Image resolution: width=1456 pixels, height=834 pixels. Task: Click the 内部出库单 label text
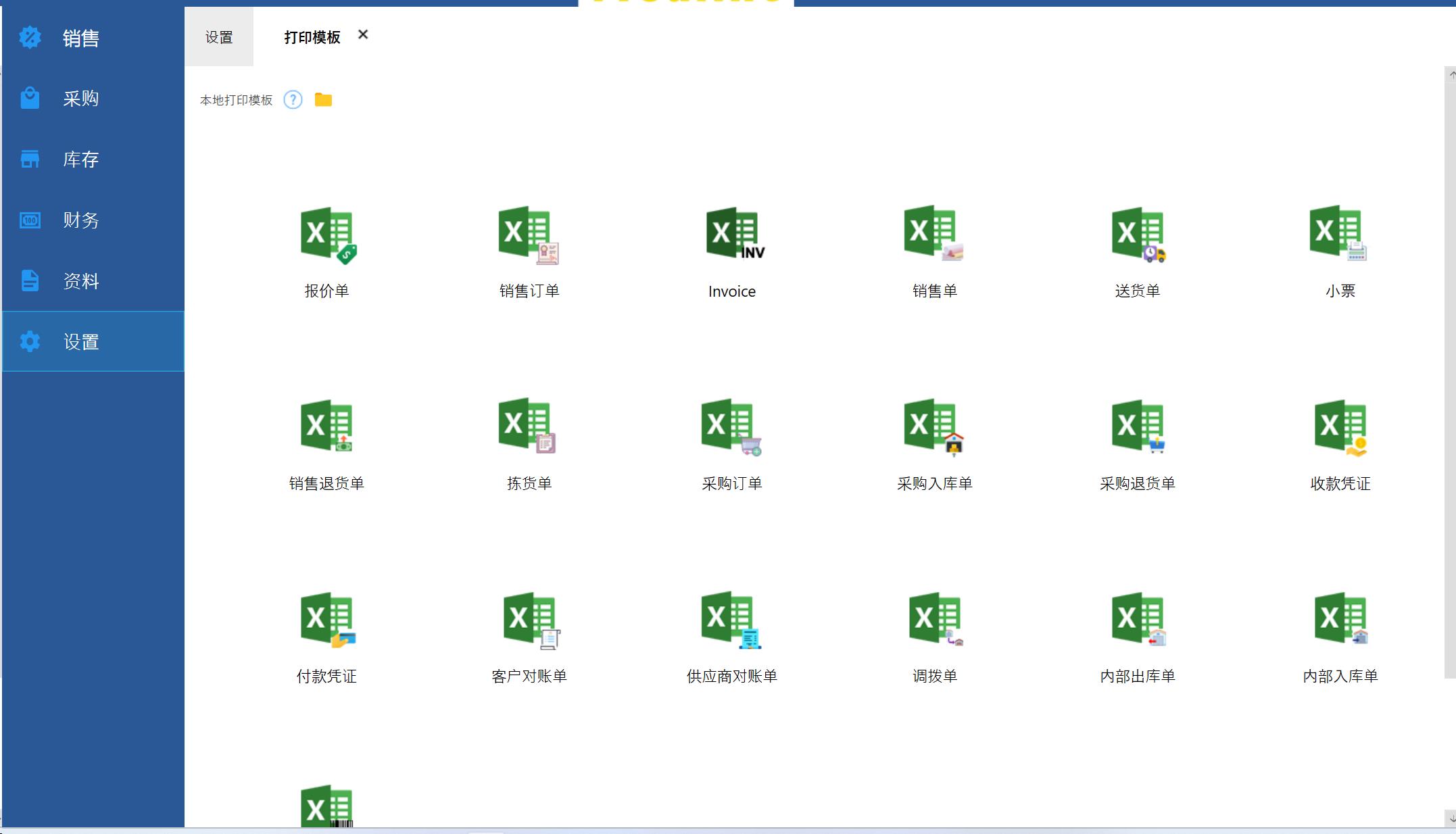coord(1138,677)
